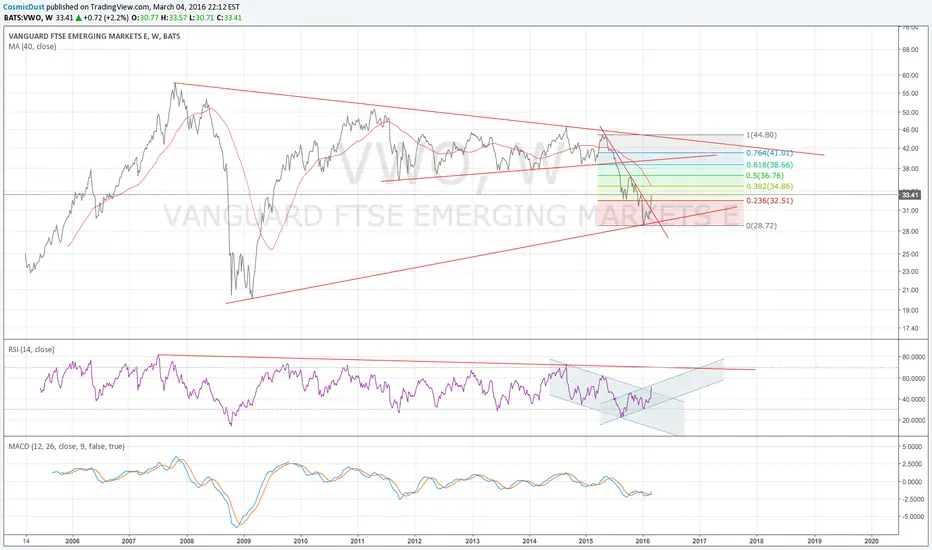
Task: Open the CosmicDust author profile link
Action: click(24, 7)
